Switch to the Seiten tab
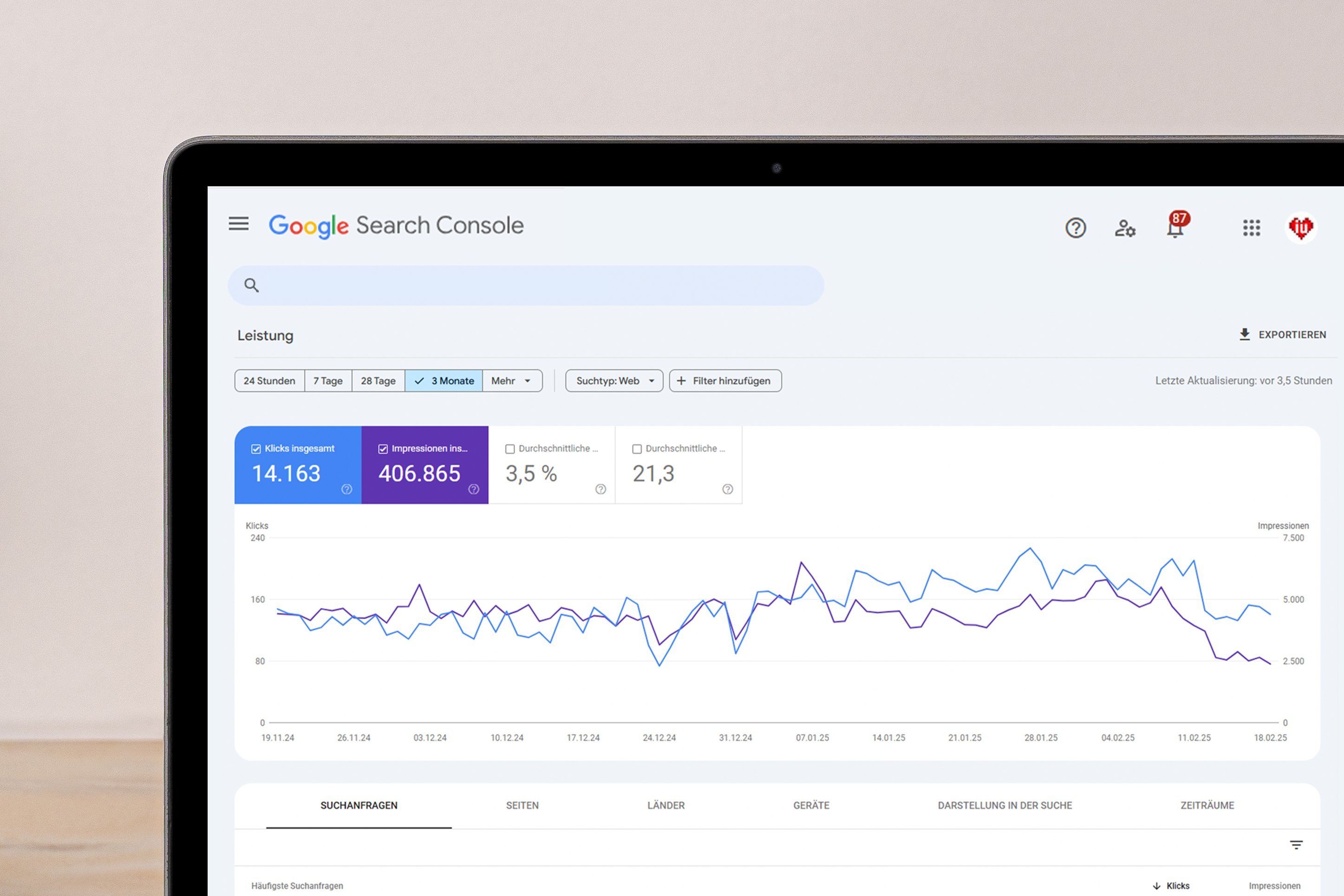Viewport: 1344px width, 896px height. 522,805
